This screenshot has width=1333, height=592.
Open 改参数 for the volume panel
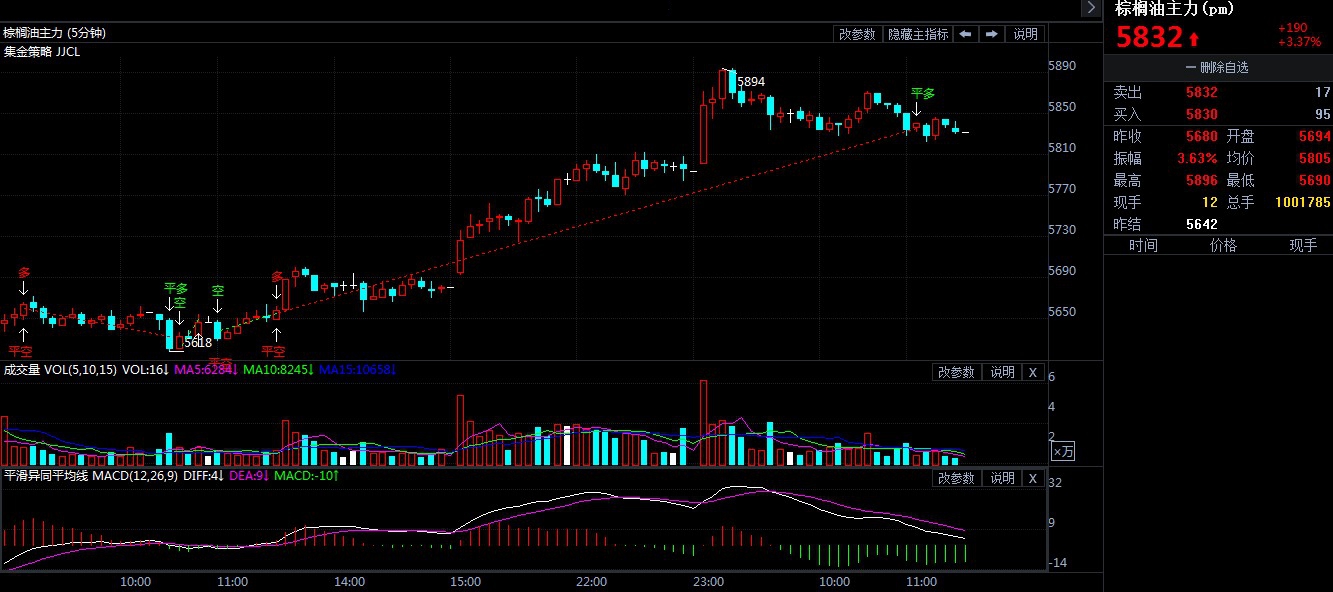coord(956,372)
